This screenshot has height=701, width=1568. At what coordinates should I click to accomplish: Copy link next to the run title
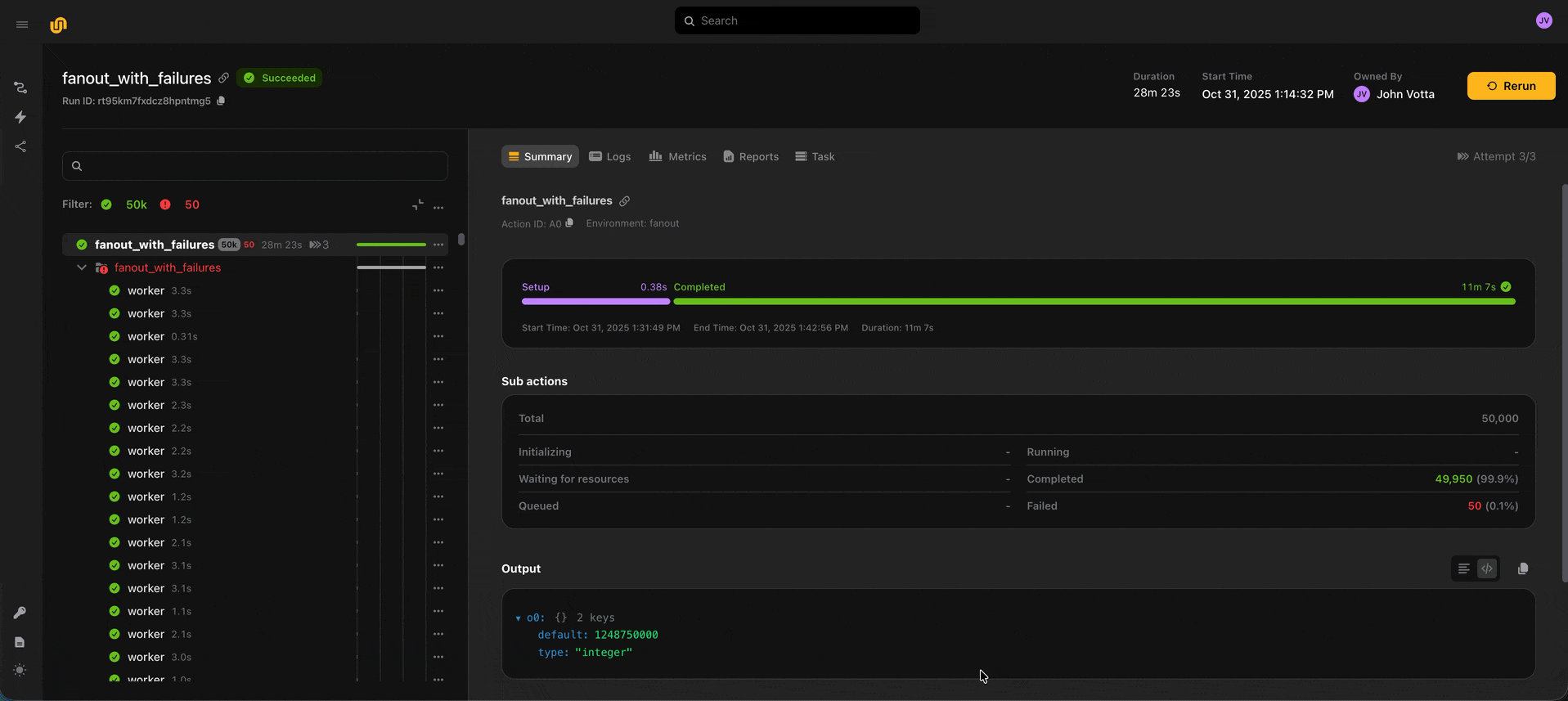[x=223, y=79]
